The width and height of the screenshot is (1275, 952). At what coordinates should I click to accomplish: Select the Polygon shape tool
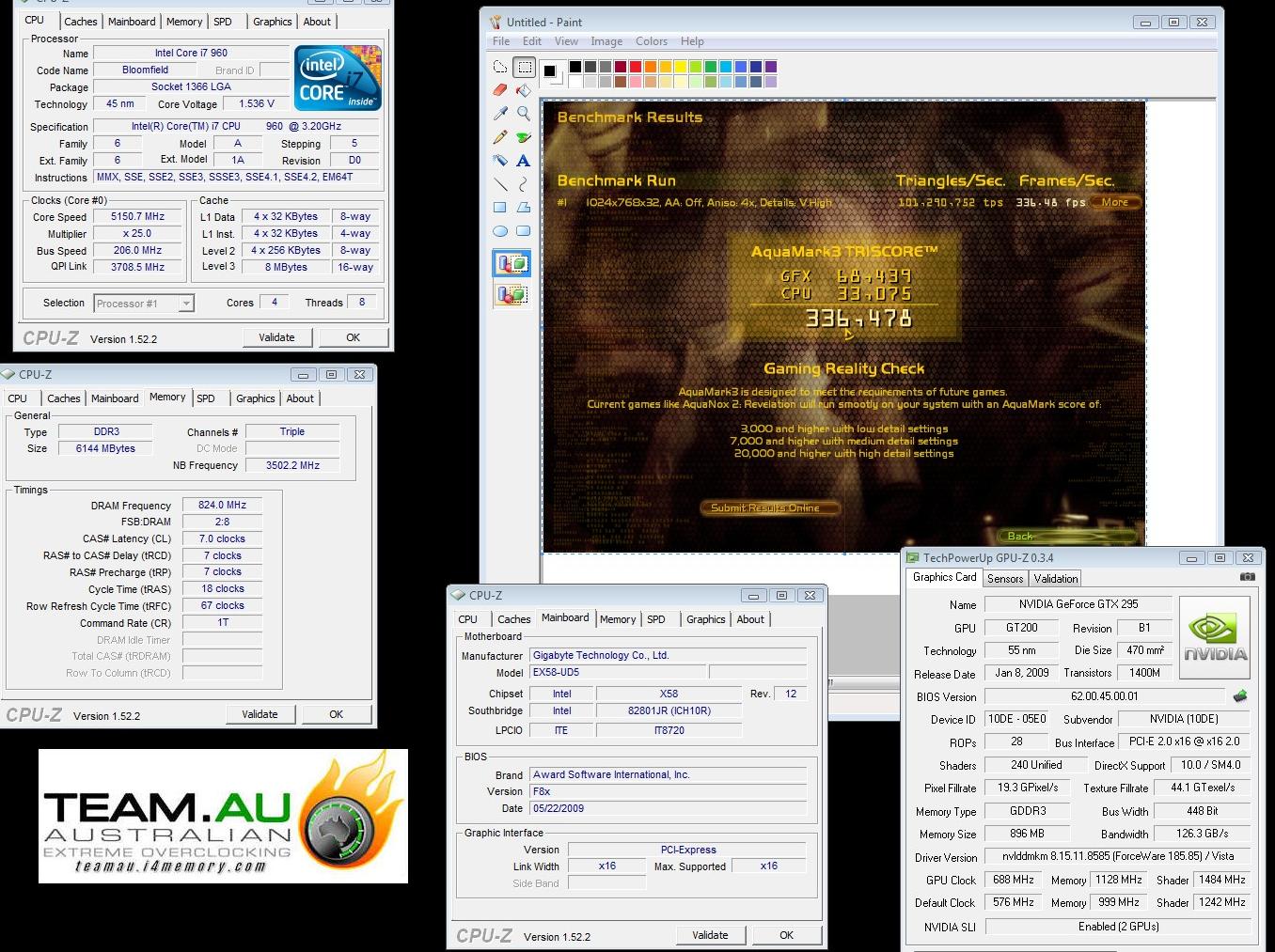524,208
